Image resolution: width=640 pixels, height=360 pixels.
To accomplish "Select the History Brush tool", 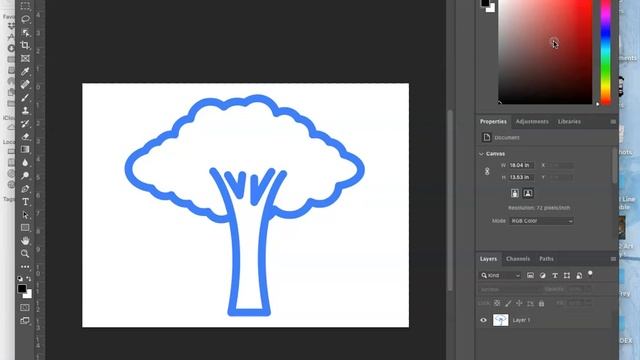I will click(x=25, y=124).
